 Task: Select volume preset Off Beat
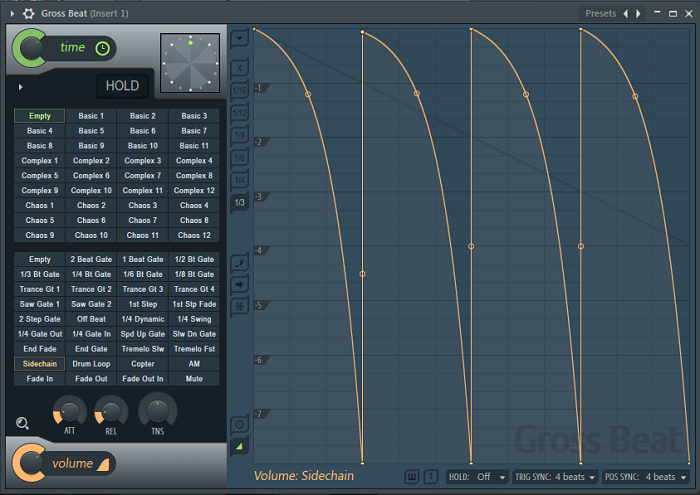(91, 319)
